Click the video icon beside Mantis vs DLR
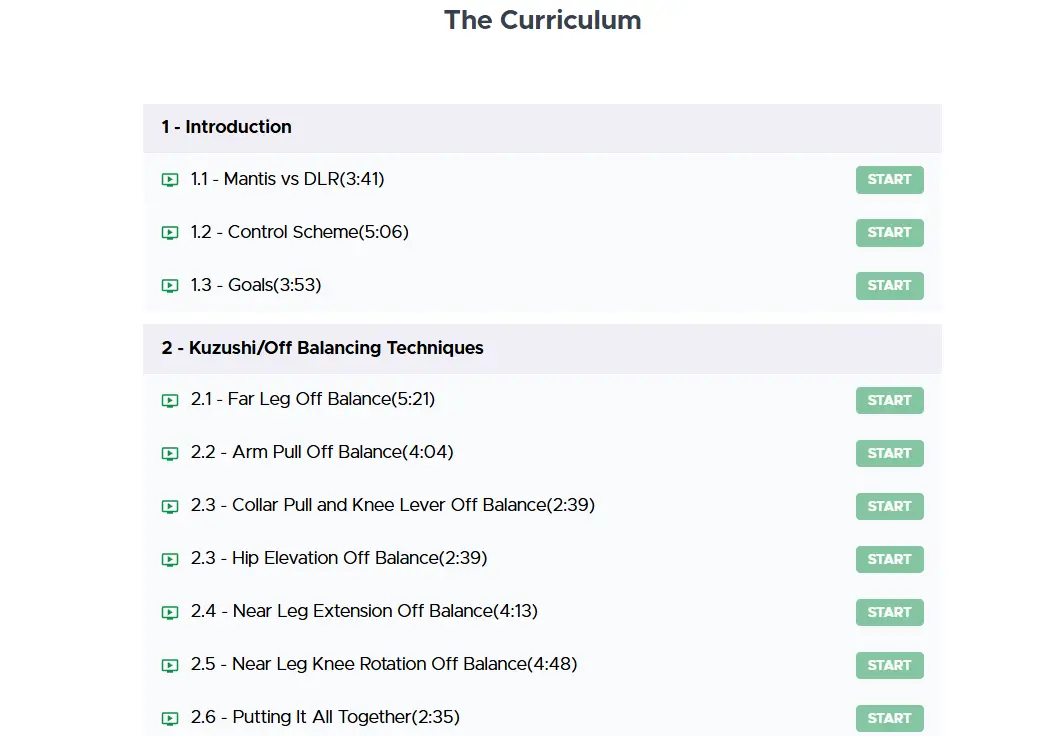 click(x=170, y=180)
